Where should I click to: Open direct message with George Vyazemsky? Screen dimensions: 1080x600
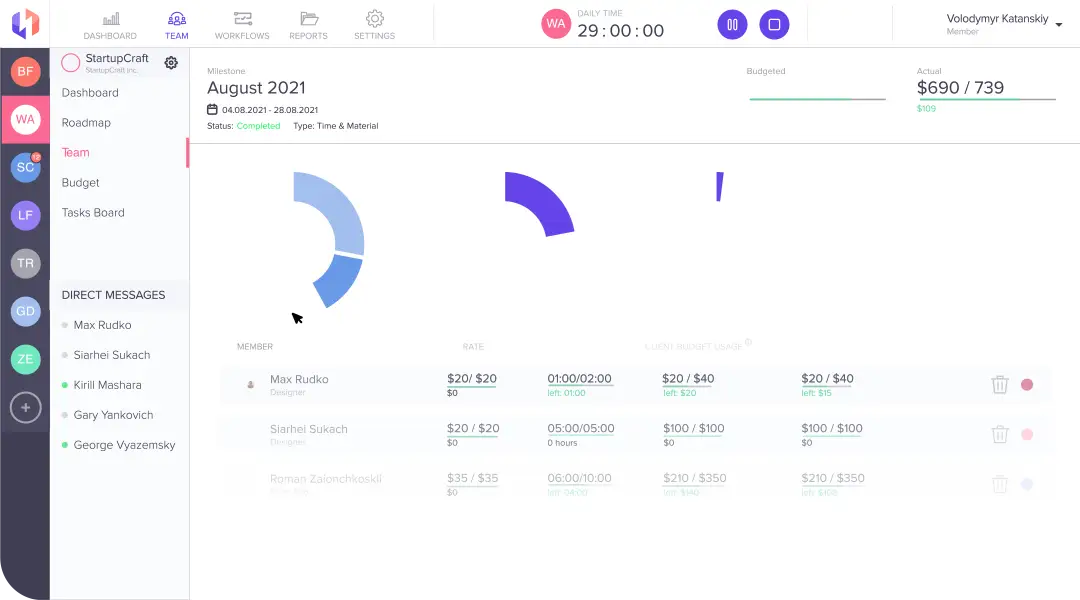124,445
